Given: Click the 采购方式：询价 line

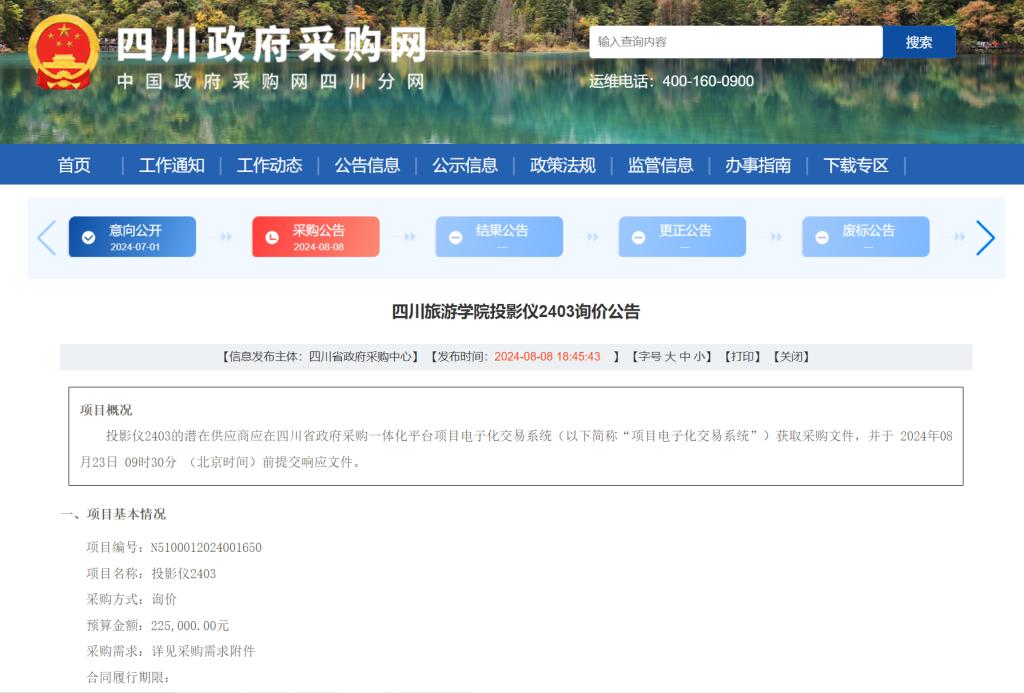Looking at the screenshot, I should pos(132,599).
